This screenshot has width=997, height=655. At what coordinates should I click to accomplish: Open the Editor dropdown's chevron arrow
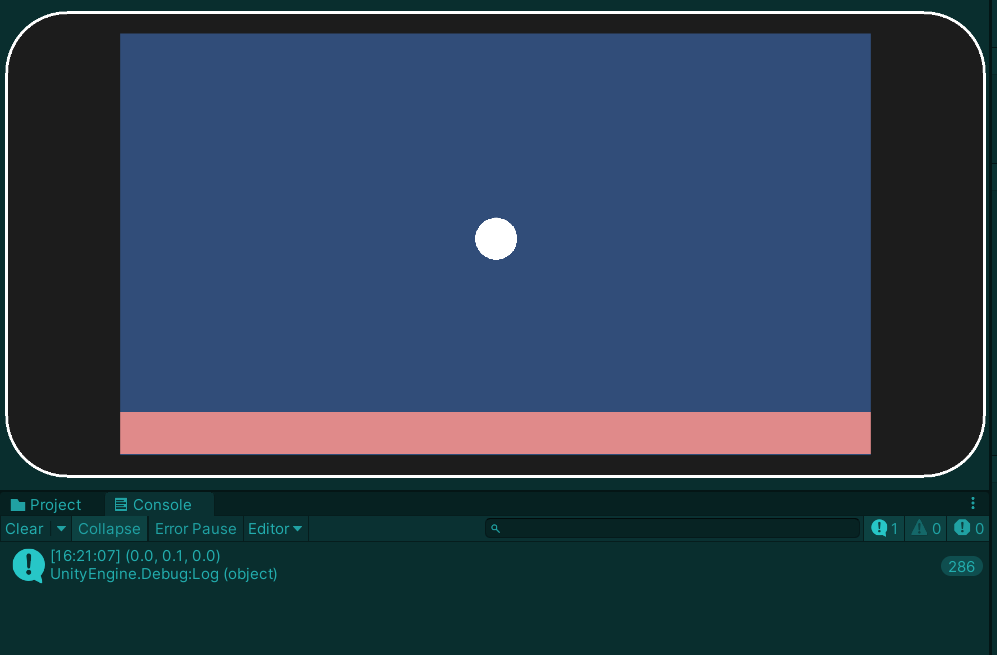point(297,528)
